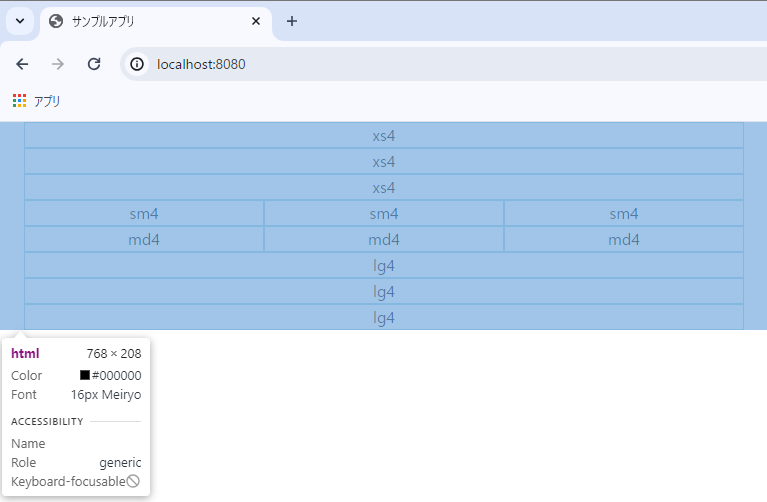Screen dimensions: 767x502
Task: Open the アプリ bookmark link
Action: point(47,101)
